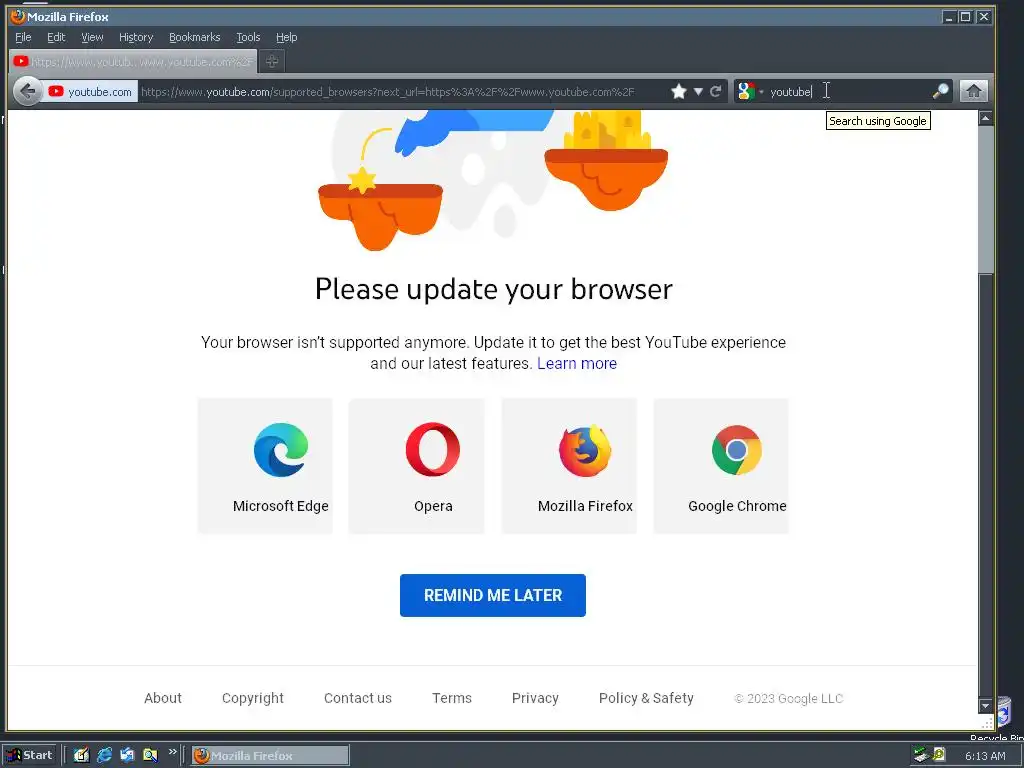Open the Edit menu
The width and height of the screenshot is (1024, 768).
[x=56, y=37]
